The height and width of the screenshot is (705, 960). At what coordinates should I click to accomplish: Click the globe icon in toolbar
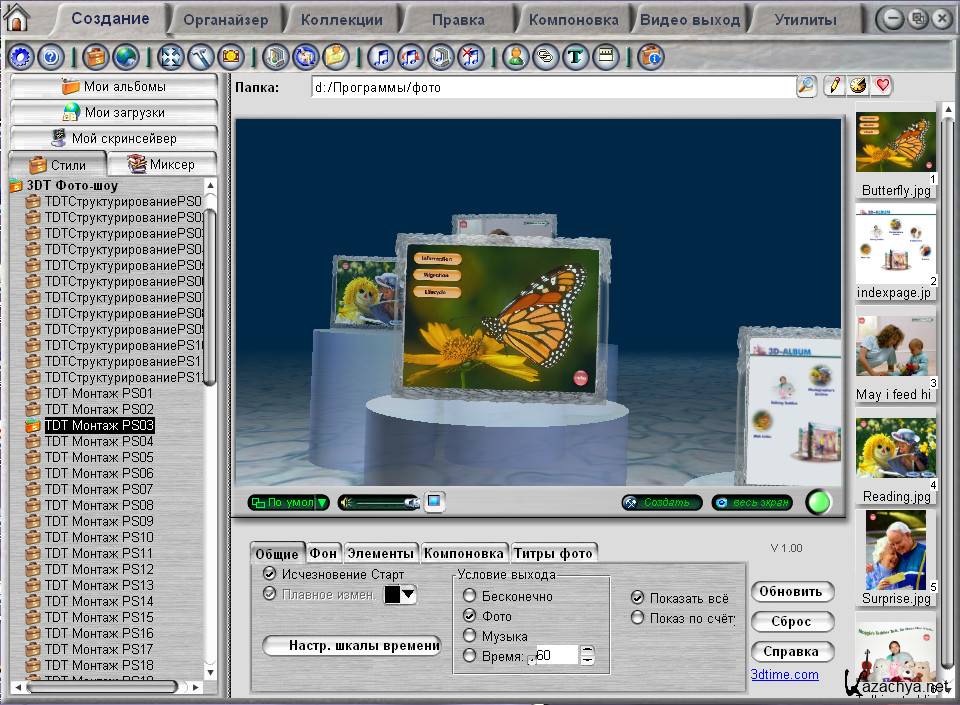[126, 57]
